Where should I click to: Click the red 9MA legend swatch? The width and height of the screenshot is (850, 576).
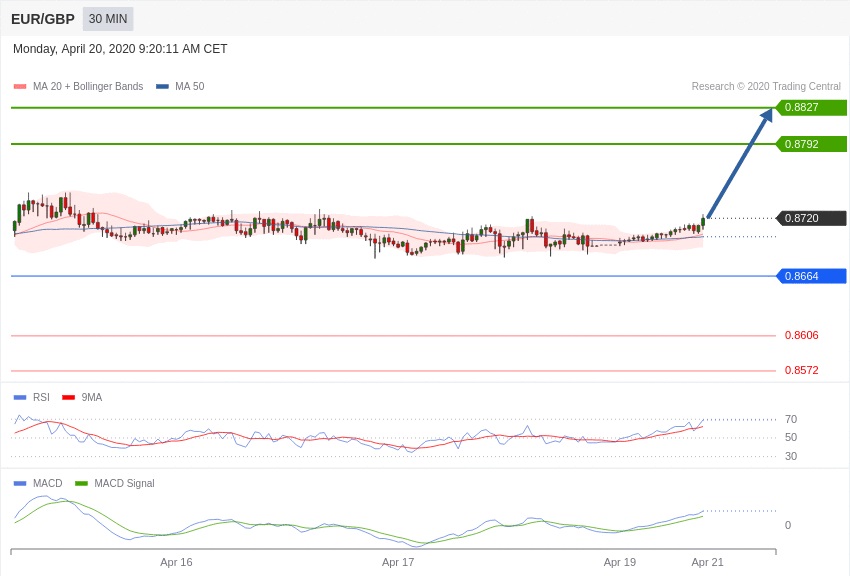[69, 397]
